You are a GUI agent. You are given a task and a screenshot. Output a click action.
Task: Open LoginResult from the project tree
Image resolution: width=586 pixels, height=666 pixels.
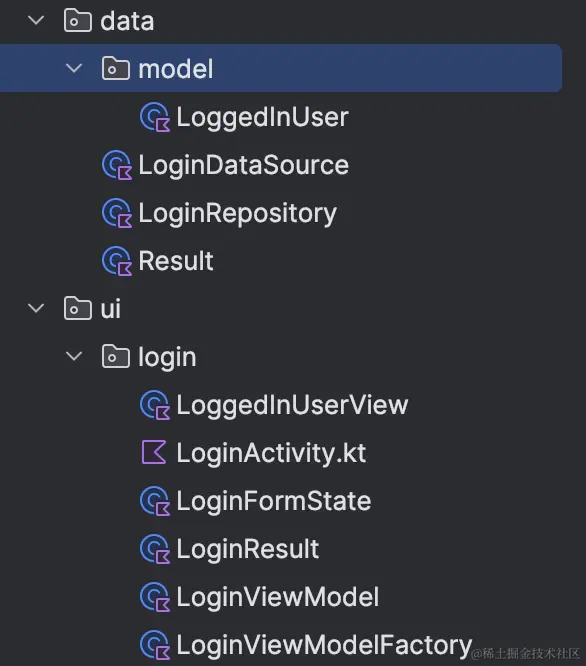click(248, 549)
